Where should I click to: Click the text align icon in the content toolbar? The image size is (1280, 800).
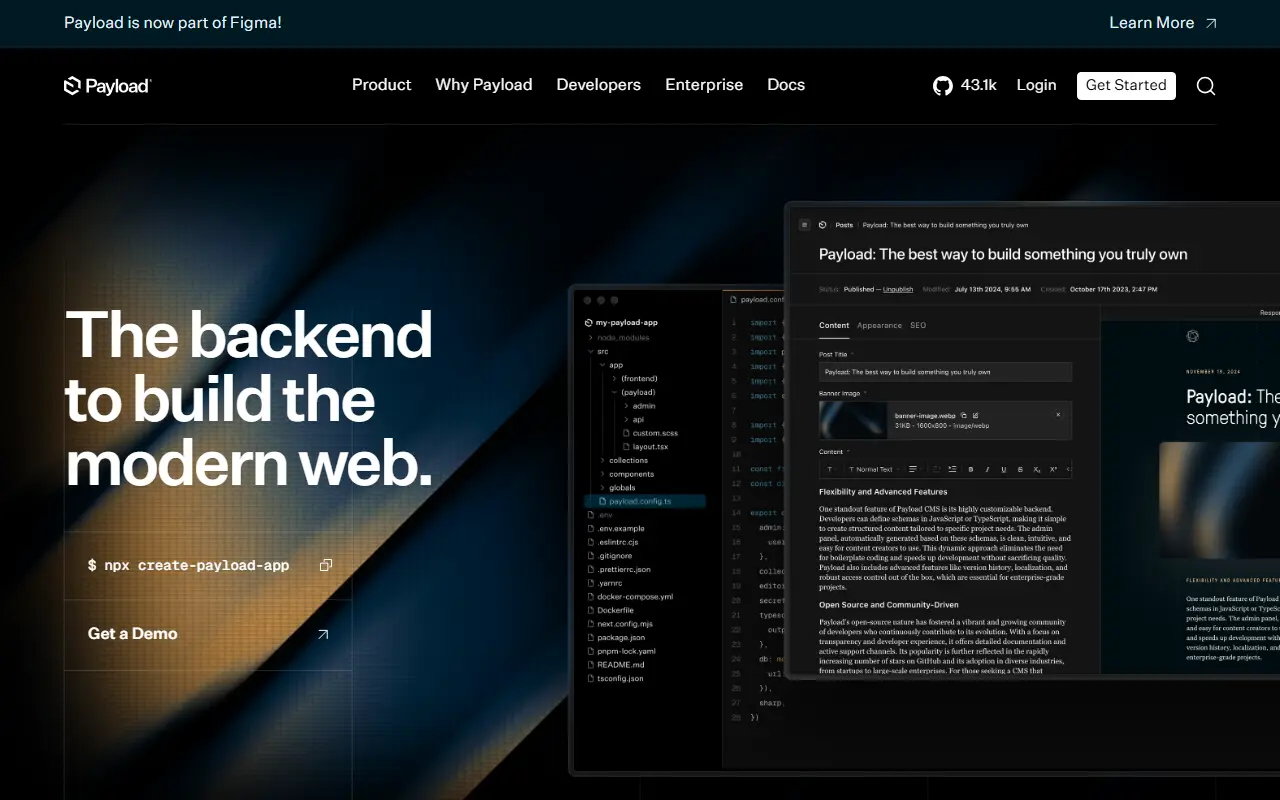pyautogui.click(x=912, y=469)
